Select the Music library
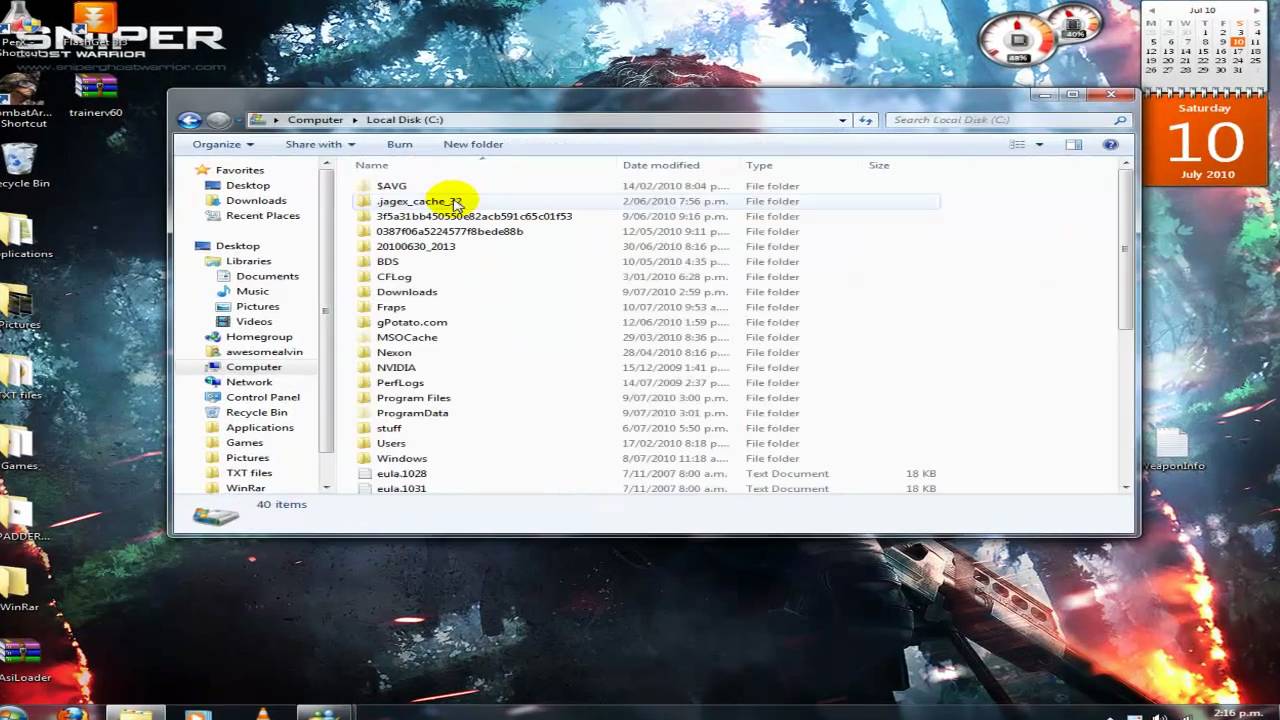Screen dimensions: 1280x720 (252, 291)
